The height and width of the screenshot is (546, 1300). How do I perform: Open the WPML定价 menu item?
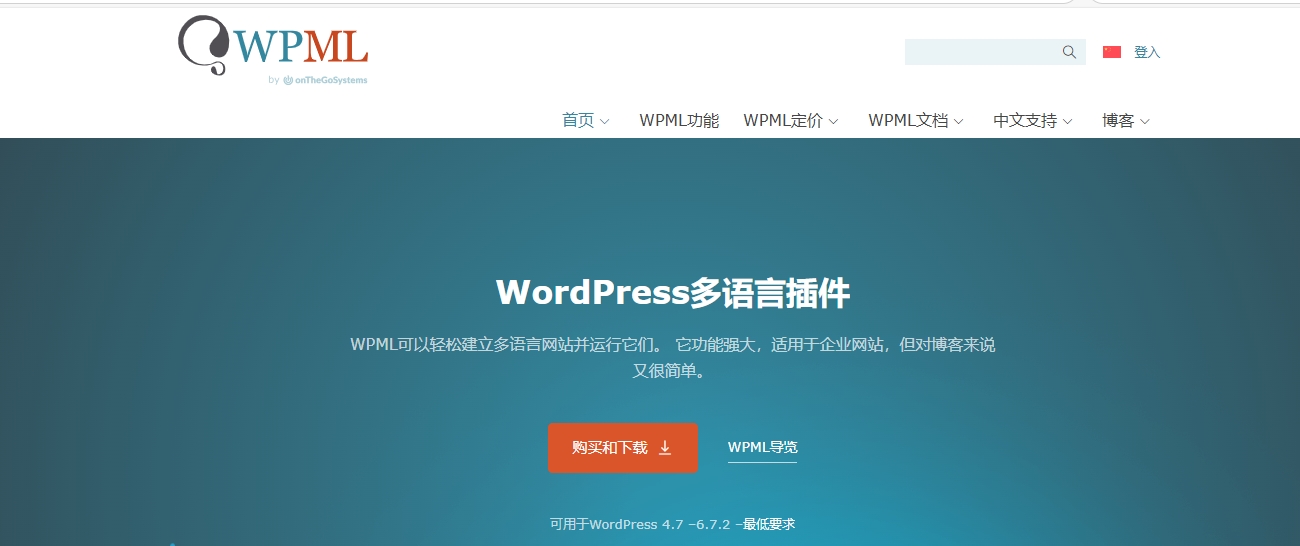pos(783,121)
